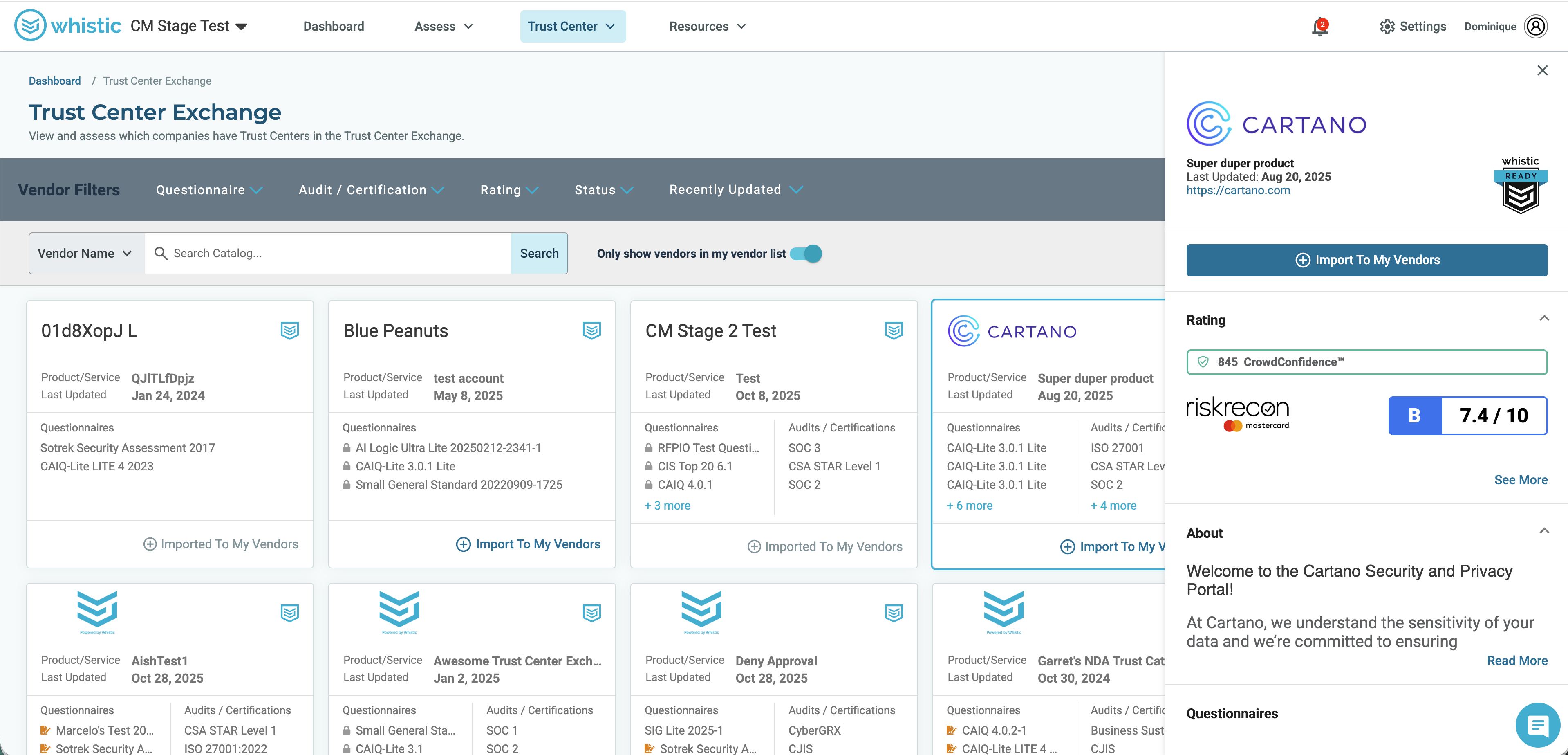Click RiskRecon Mastercard logo
The width and height of the screenshot is (1568, 755).
(x=1237, y=415)
